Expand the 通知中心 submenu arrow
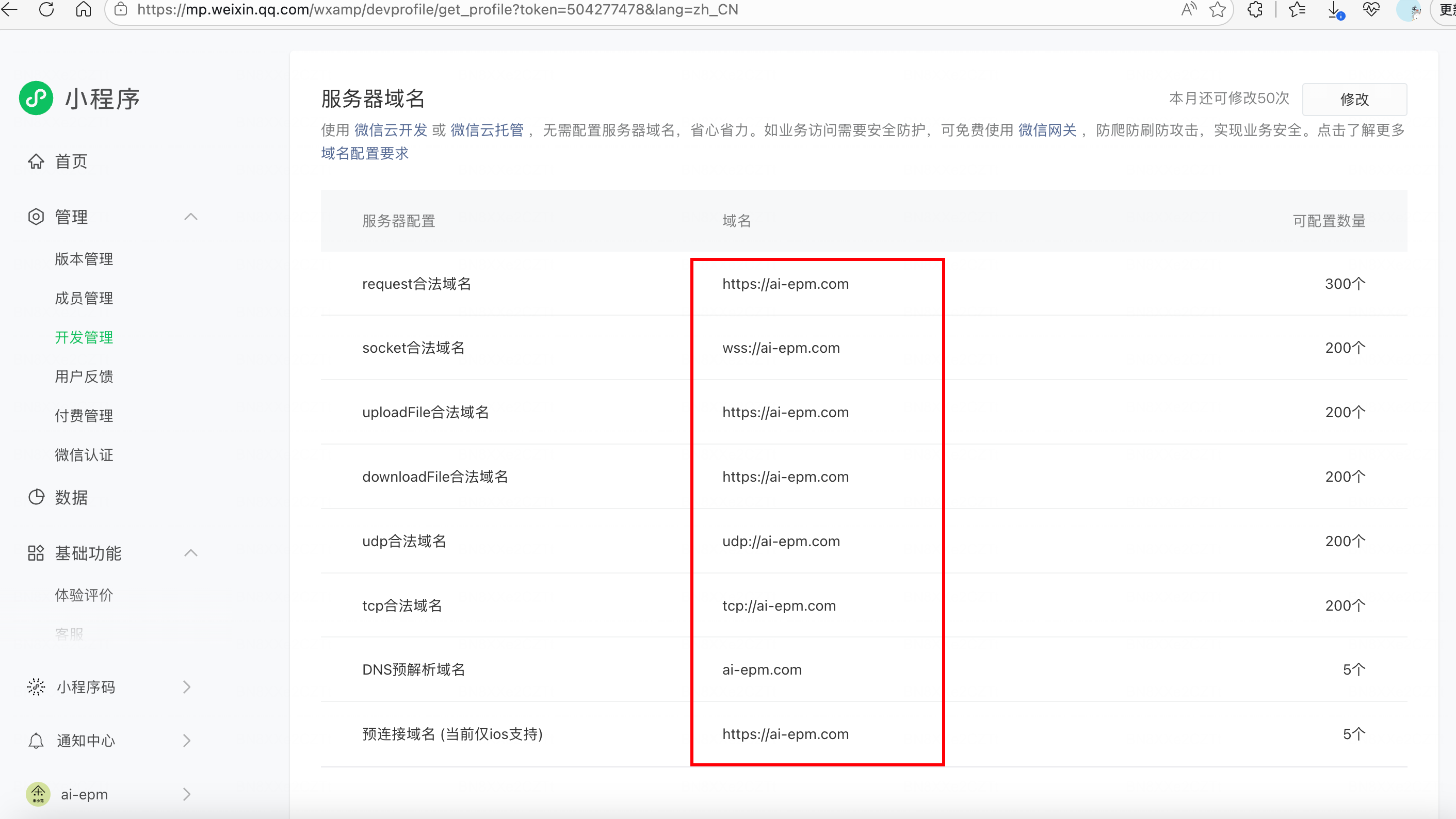The image size is (1456, 819). coord(187,741)
